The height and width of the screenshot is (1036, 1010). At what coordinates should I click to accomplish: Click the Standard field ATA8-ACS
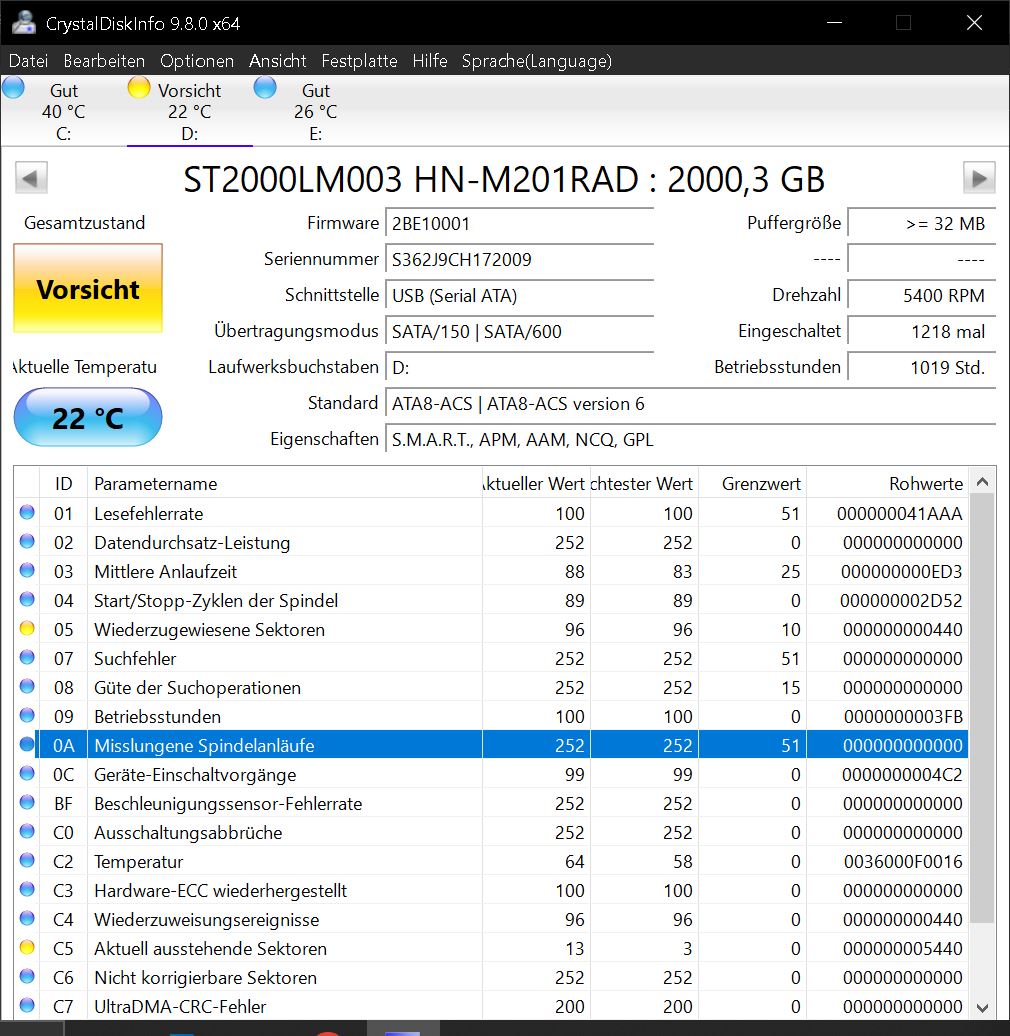(690, 403)
